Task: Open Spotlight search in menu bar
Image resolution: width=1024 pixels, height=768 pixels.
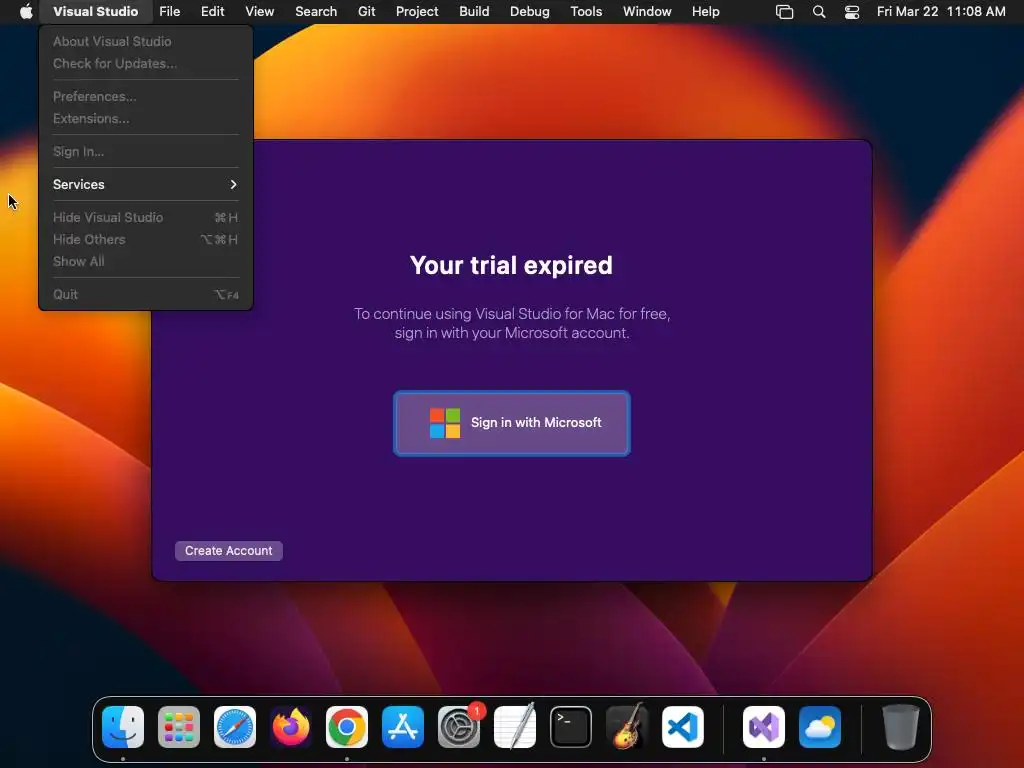Action: 819,12
